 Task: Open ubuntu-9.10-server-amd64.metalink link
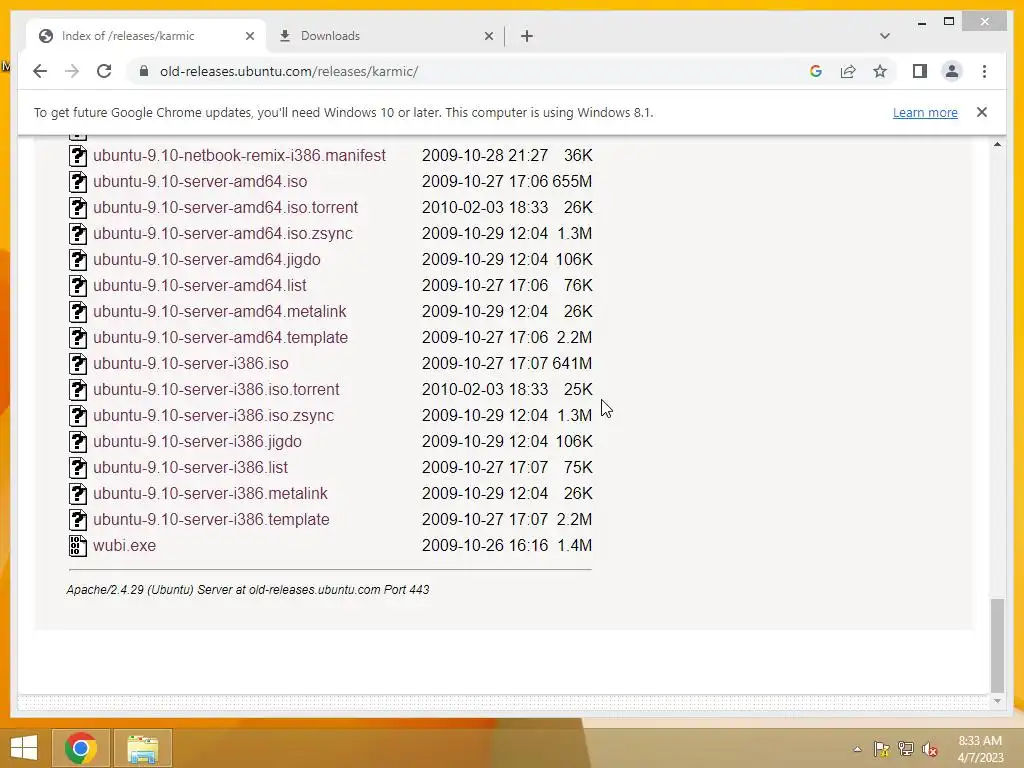coord(219,312)
